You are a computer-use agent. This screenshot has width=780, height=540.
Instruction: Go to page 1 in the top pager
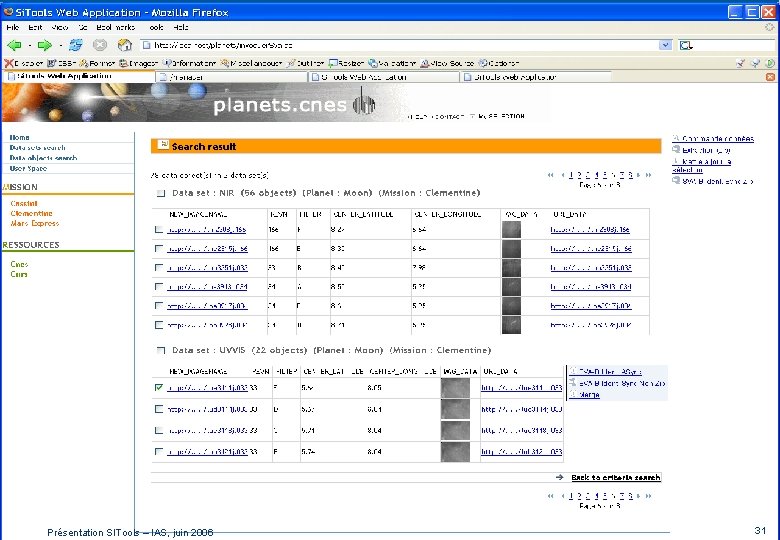[571, 175]
